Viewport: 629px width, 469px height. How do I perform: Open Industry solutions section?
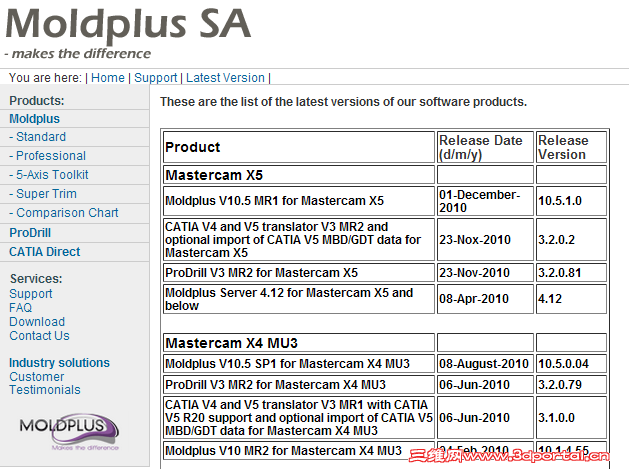pos(60,363)
